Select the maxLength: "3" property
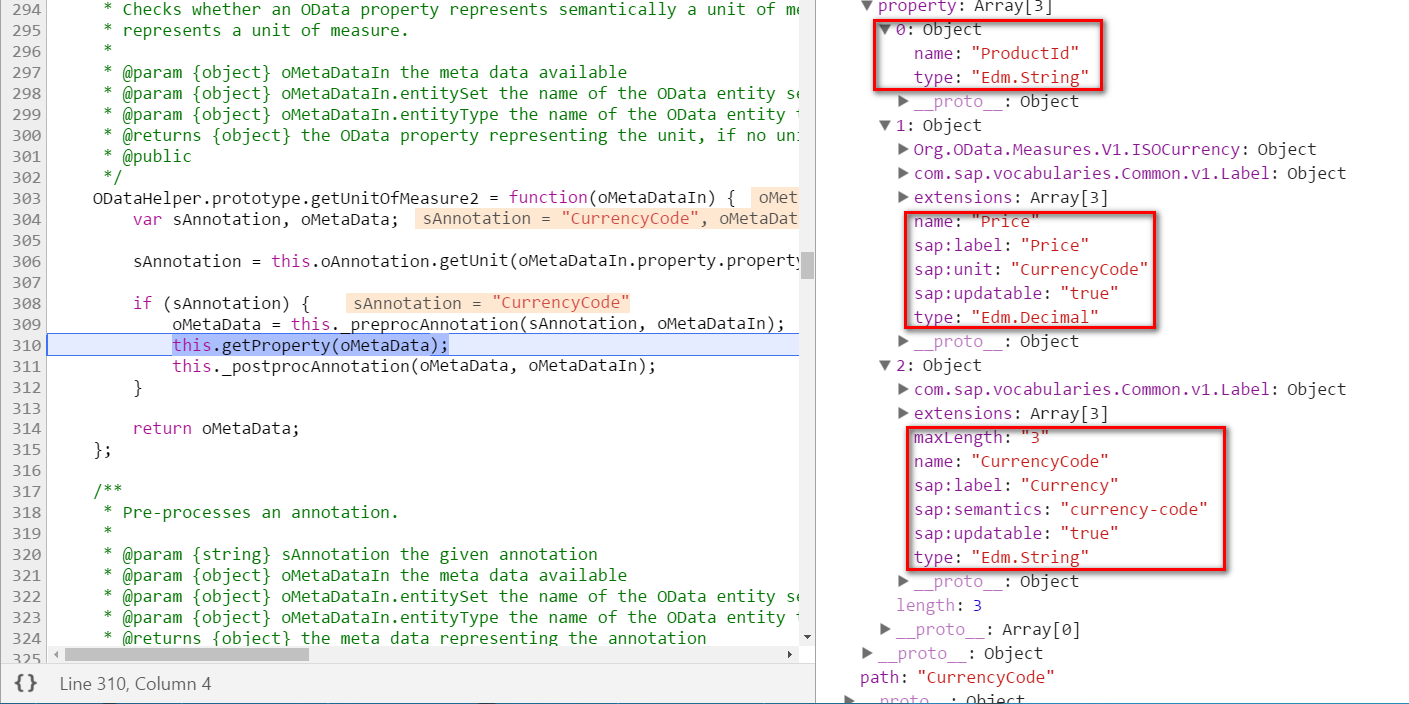Screen dimensions: 1409x704 (982, 437)
